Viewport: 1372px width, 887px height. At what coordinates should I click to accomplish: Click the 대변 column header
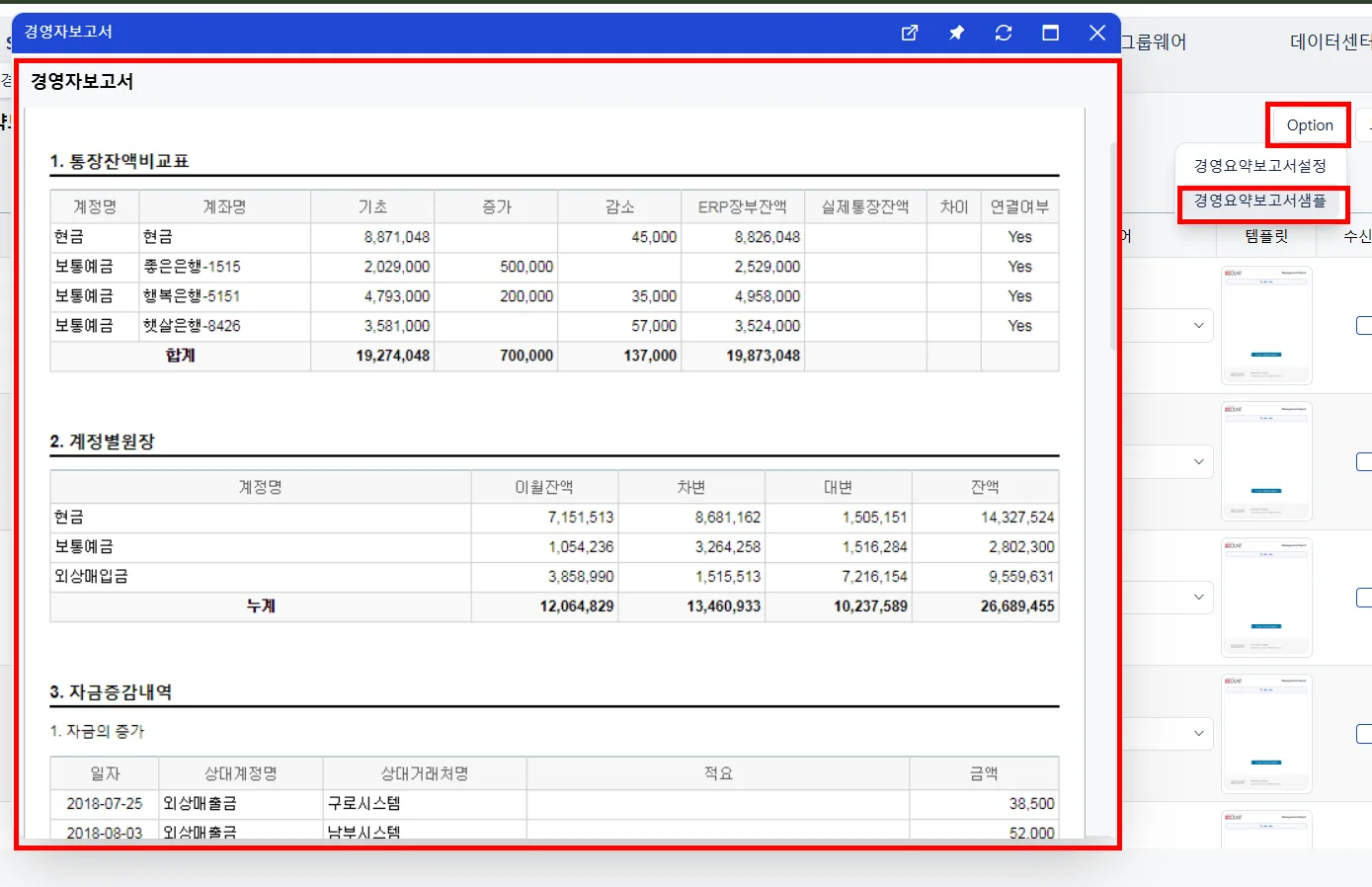pos(839,487)
